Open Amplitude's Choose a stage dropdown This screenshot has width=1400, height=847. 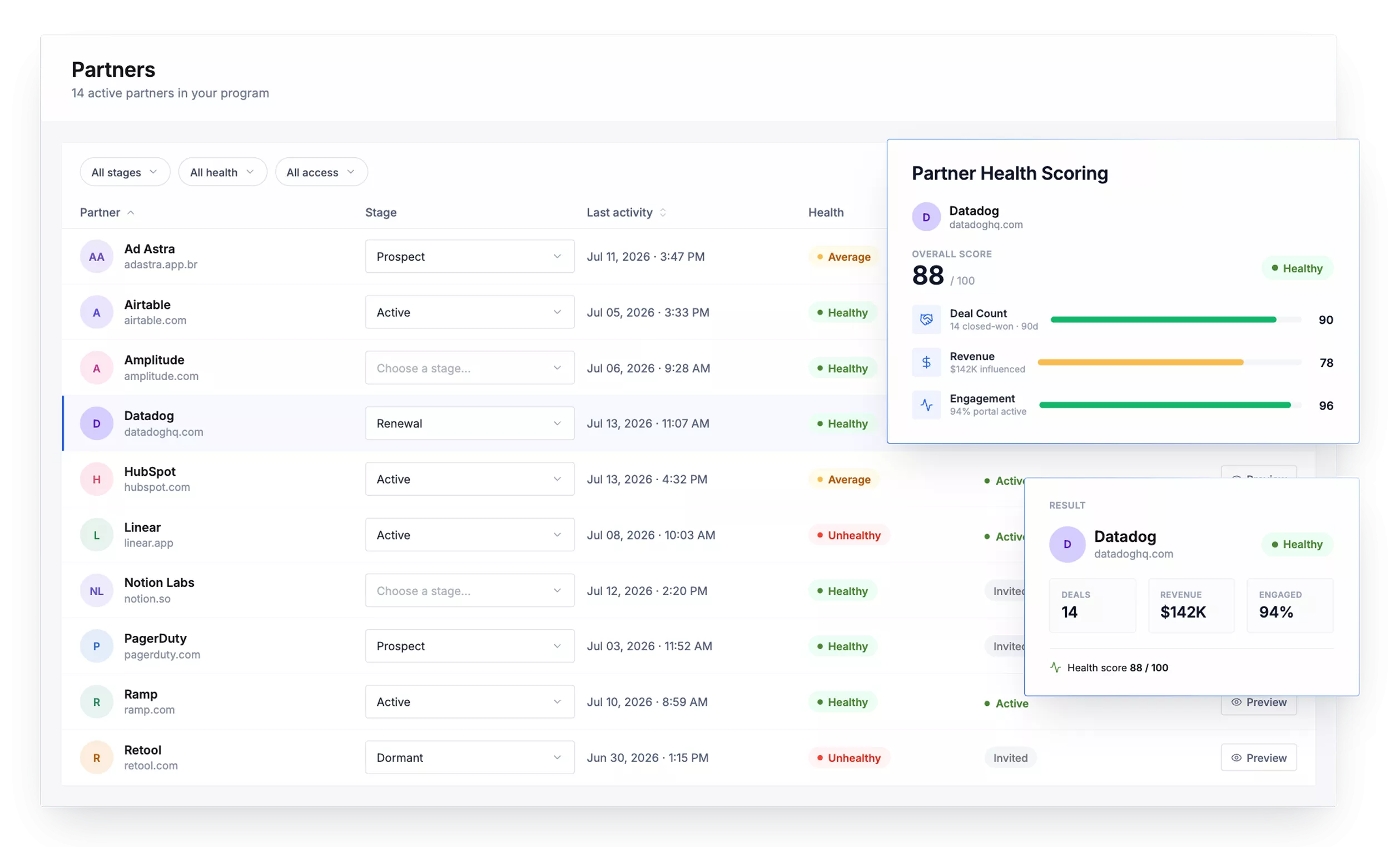(x=469, y=367)
